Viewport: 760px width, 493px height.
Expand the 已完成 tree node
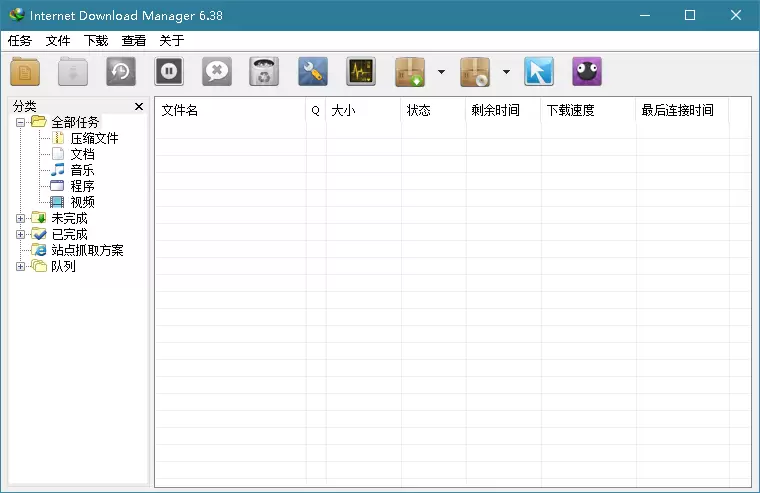[x=20, y=234]
